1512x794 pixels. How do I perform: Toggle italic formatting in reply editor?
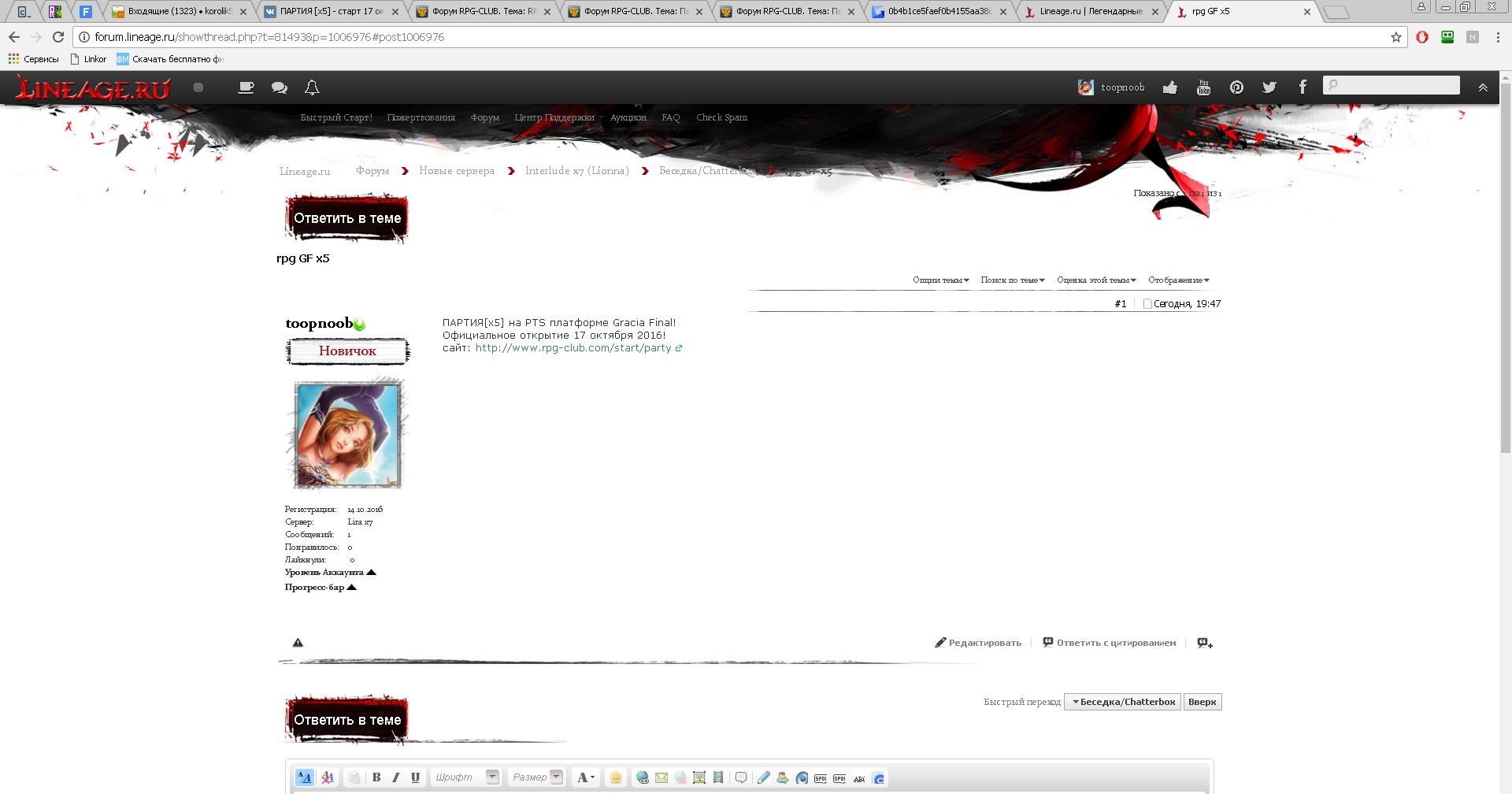[395, 777]
